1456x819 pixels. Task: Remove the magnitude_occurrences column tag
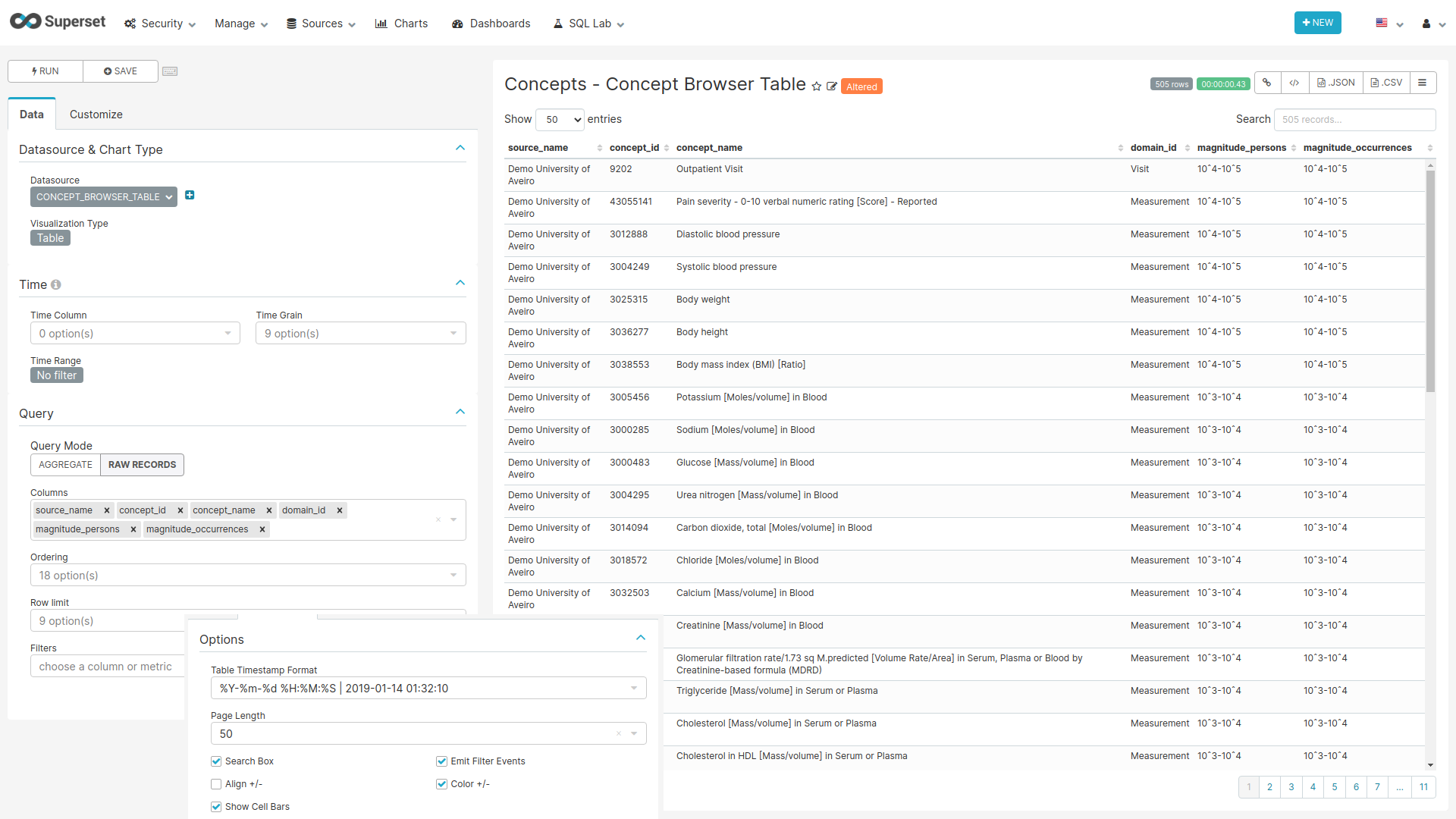[262, 529]
